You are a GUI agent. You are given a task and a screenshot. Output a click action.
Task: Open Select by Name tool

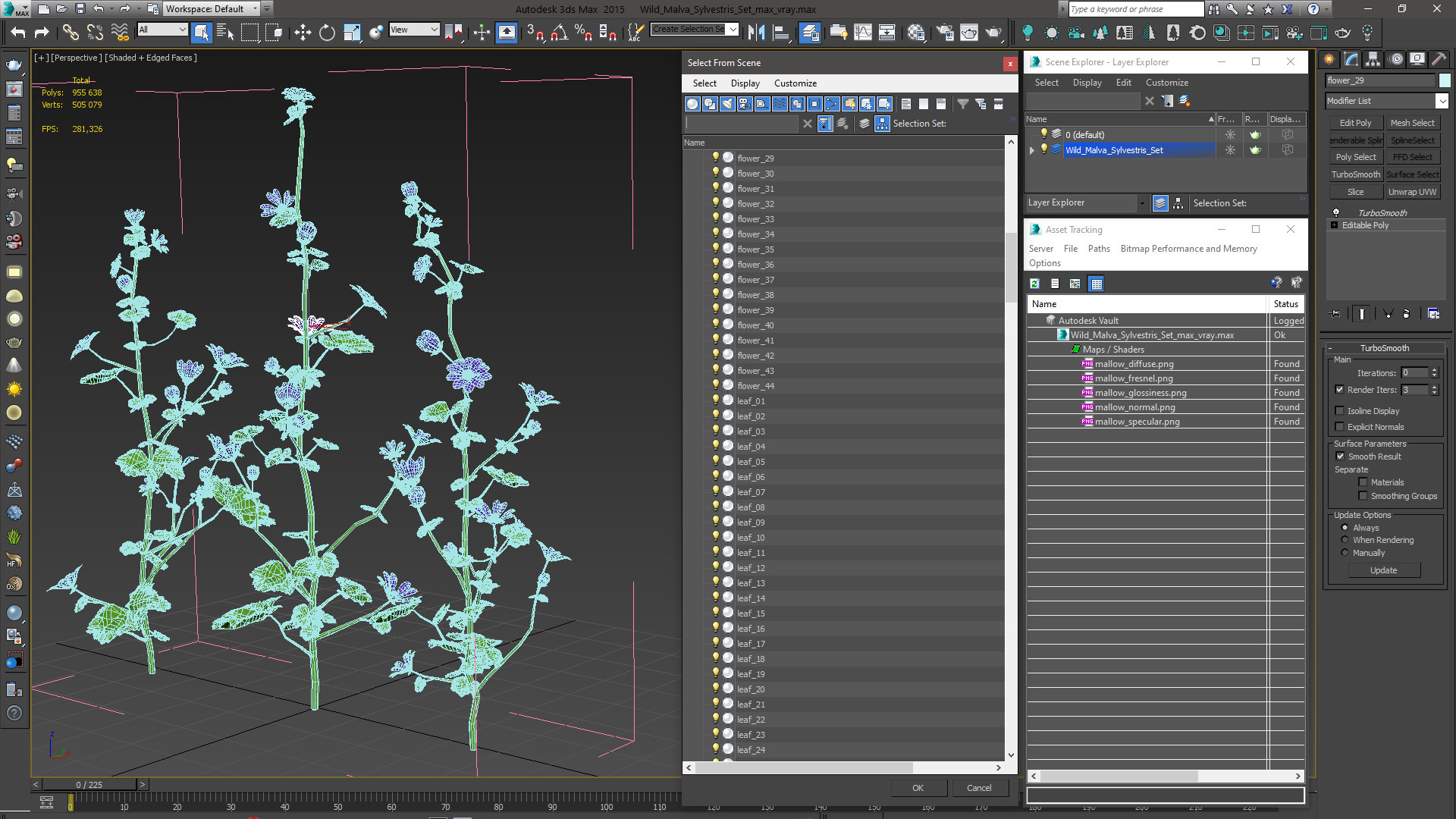tap(225, 32)
